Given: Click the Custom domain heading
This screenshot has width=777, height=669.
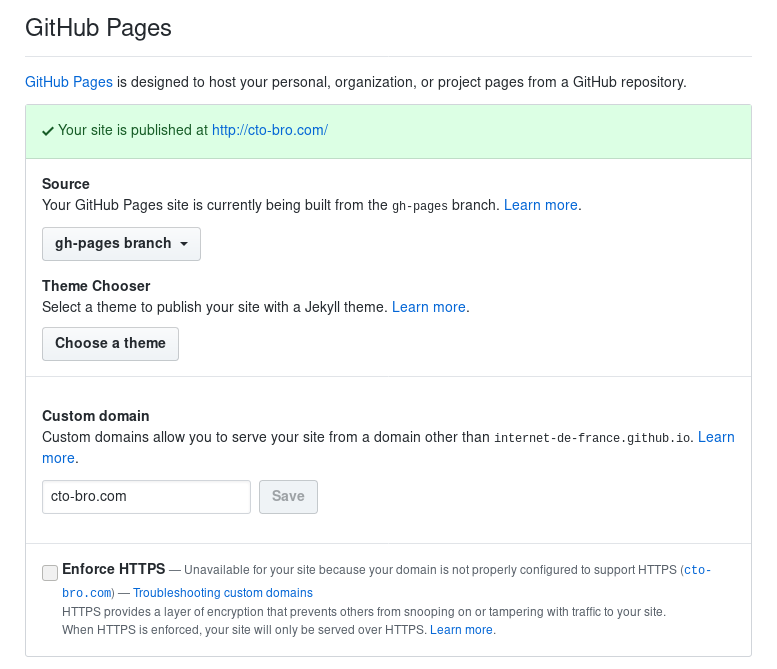Looking at the screenshot, I should (96, 416).
